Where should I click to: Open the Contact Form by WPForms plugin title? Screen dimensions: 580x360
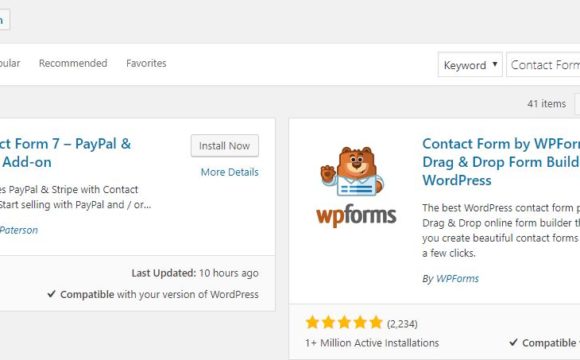[x=501, y=162]
